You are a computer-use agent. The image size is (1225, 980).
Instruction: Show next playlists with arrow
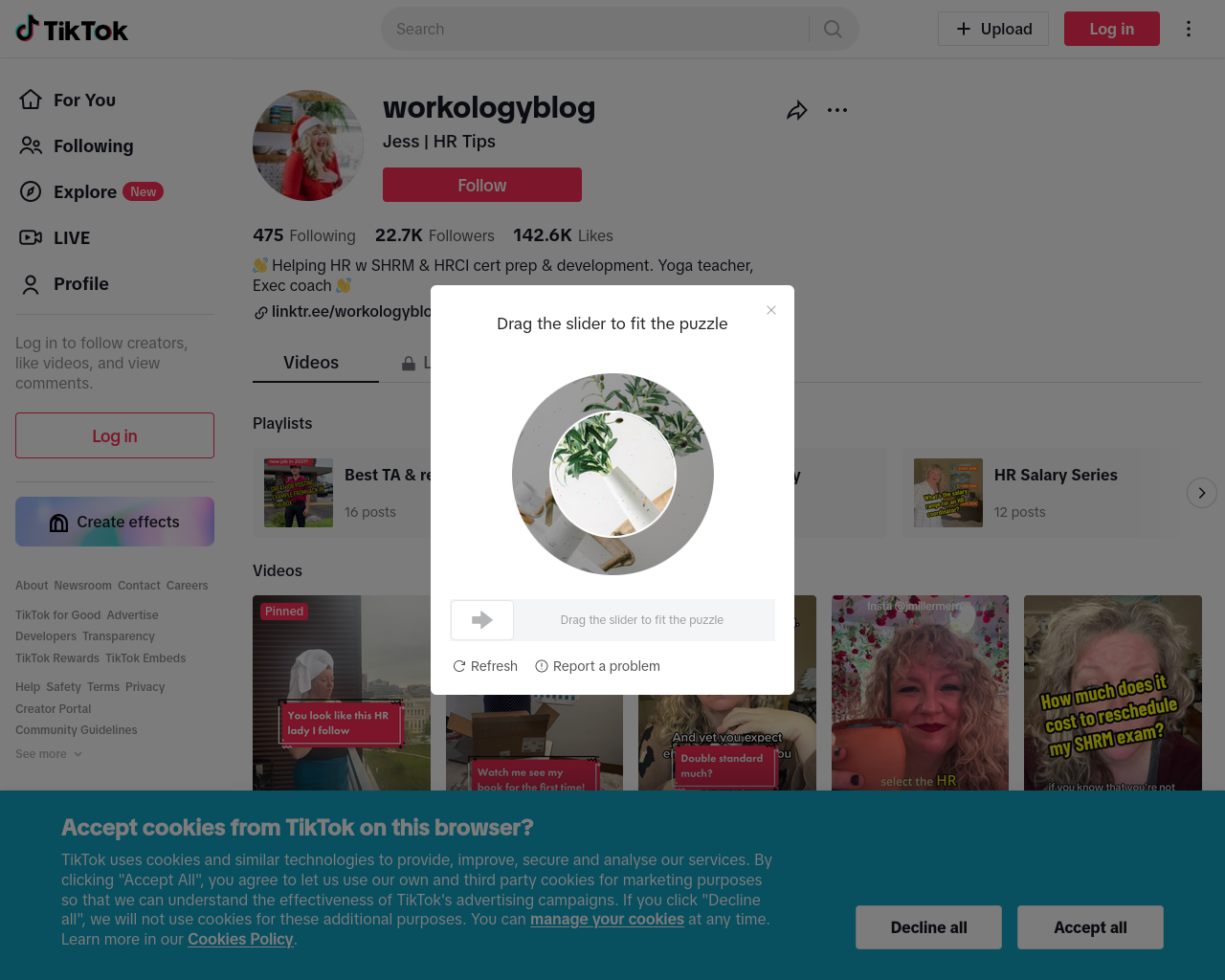coord(1202,493)
